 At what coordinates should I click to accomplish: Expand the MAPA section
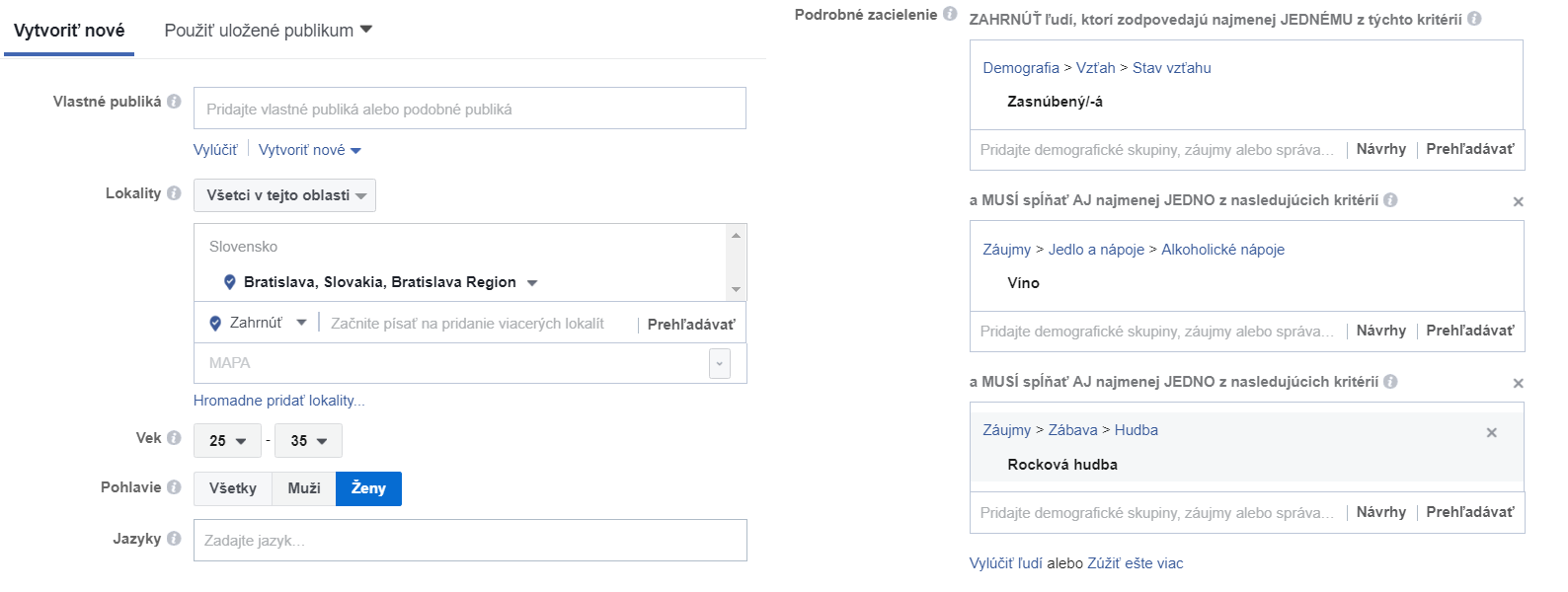coord(720,363)
